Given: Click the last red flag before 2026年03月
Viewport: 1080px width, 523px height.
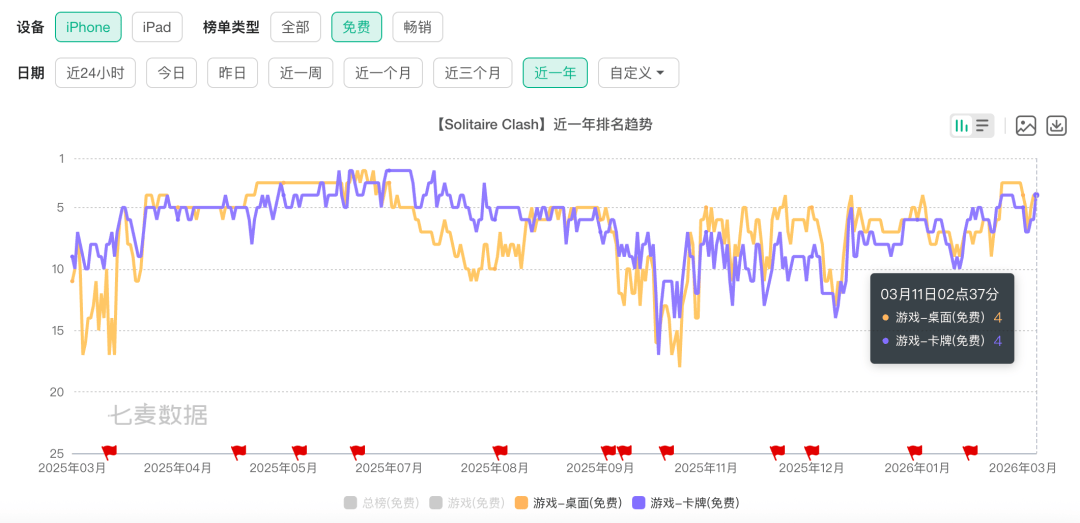Looking at the screenshot, I should [x=969, y=452].
